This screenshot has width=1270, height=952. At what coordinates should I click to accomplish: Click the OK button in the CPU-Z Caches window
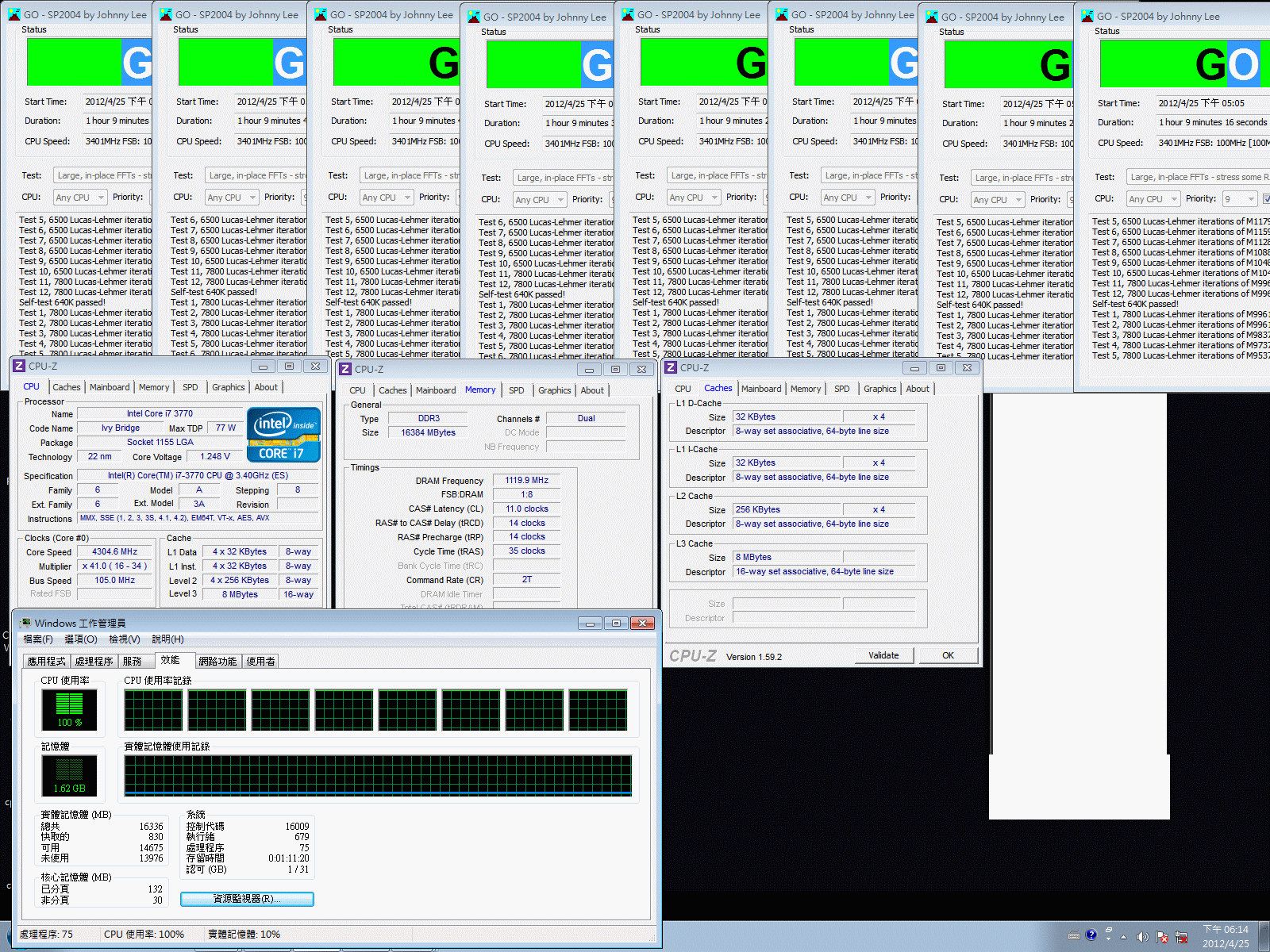click(x=948, y=655)
